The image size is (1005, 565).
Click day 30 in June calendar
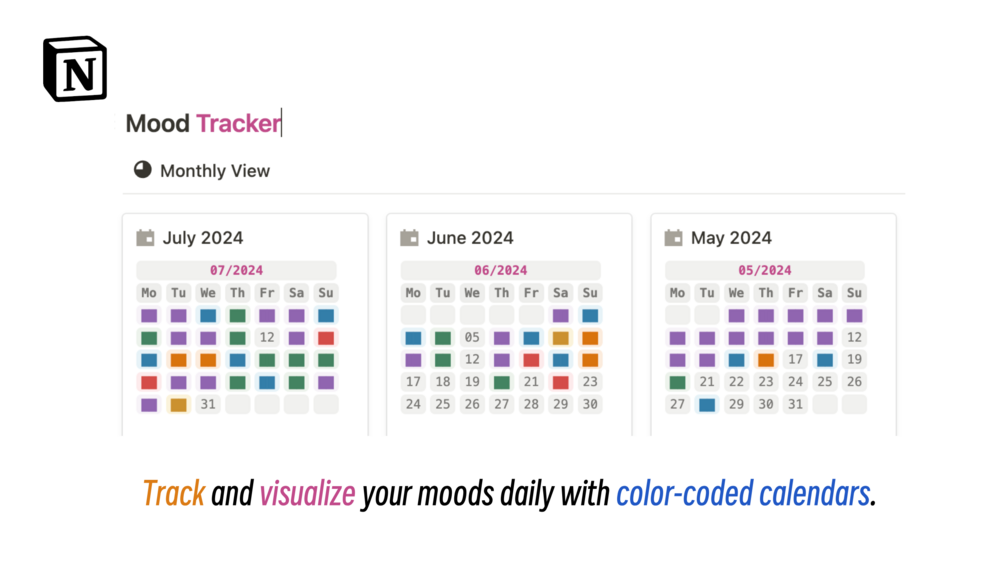(590, 405)
